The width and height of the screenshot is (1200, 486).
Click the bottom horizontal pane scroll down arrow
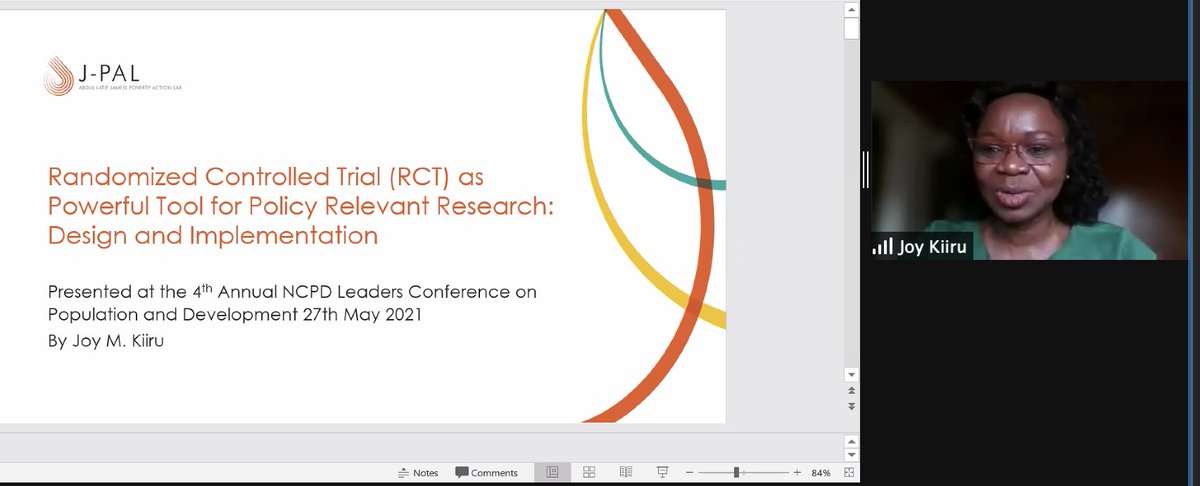pyautogui.click(x=851, y=454)
